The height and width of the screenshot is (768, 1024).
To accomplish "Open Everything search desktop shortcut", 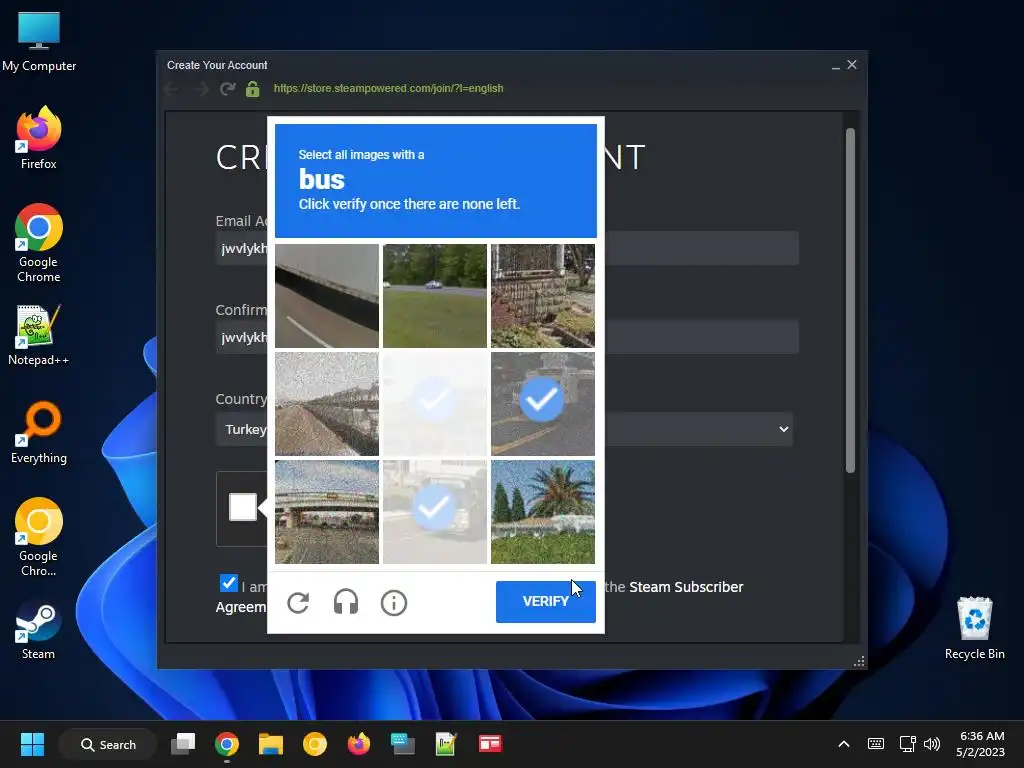I will coord(39,432).
